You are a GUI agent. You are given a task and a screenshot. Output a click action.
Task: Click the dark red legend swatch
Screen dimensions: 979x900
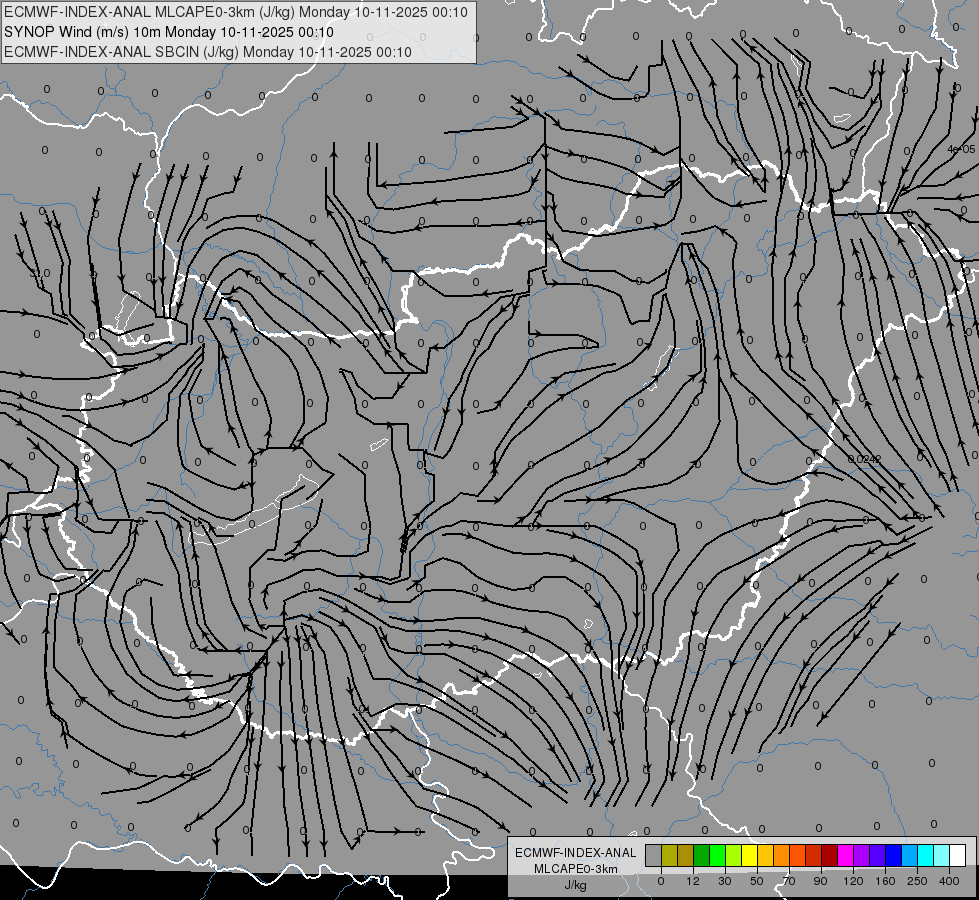pos(830,855)
